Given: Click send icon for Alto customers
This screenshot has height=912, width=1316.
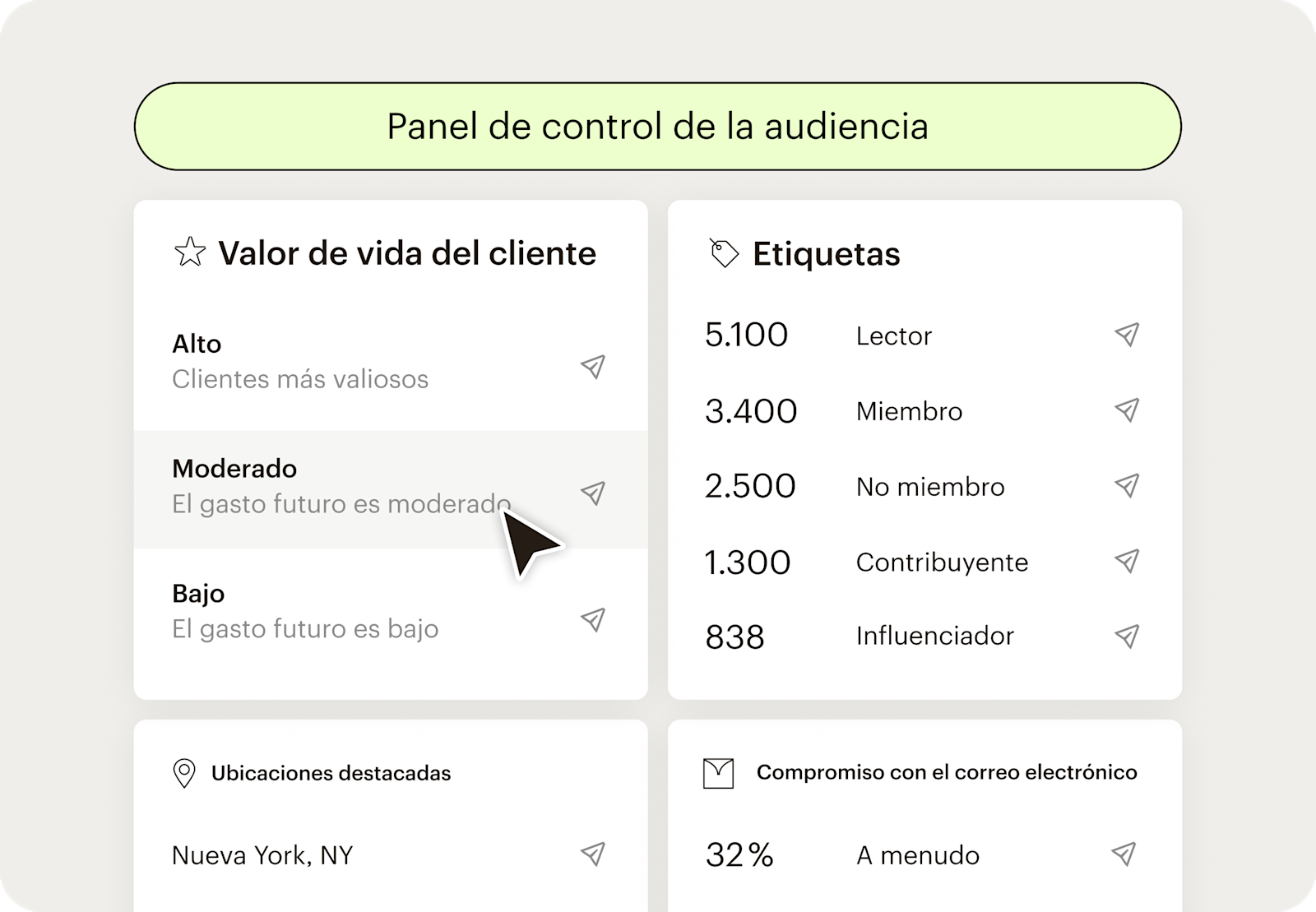Looking at the screenshot, I should [592, 367].
